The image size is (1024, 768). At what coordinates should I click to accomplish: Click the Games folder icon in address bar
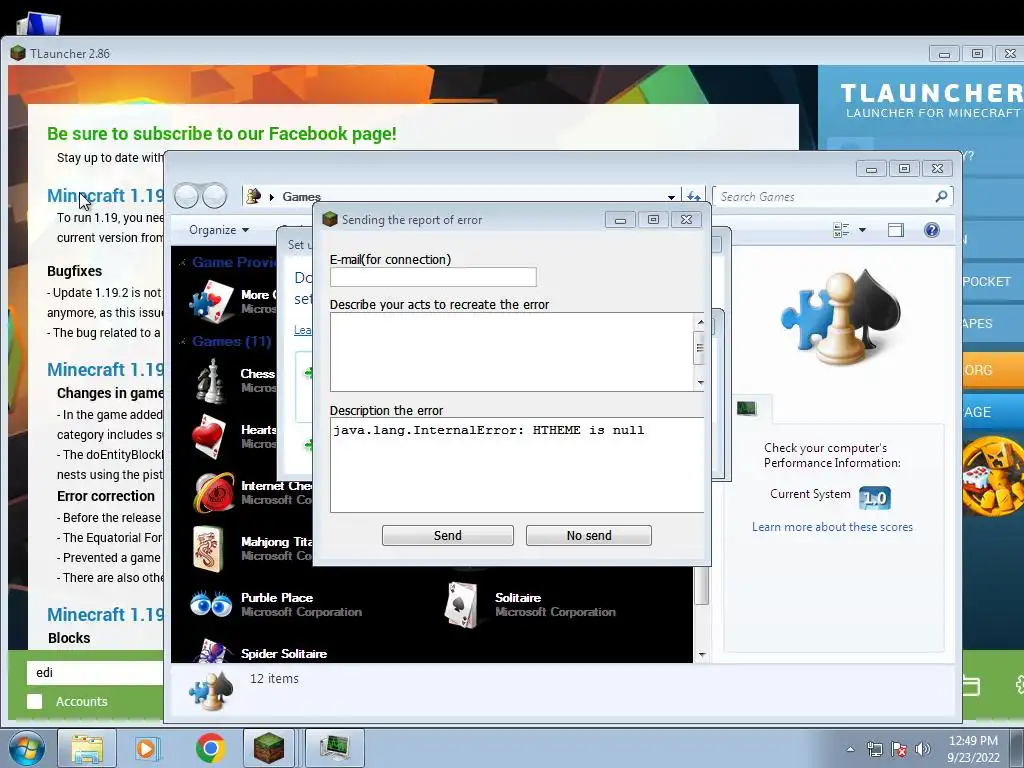pyautogui.click(x=253, y=196)
